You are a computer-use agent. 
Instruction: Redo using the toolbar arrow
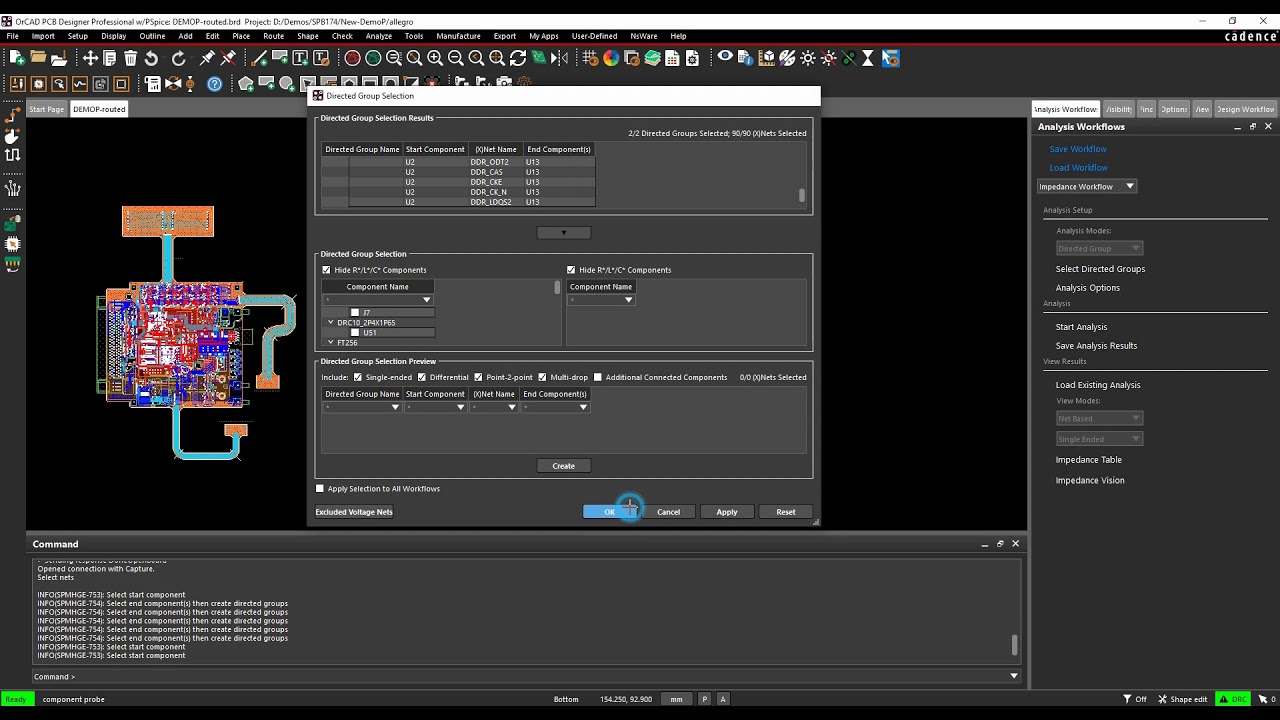coord(179,59)
